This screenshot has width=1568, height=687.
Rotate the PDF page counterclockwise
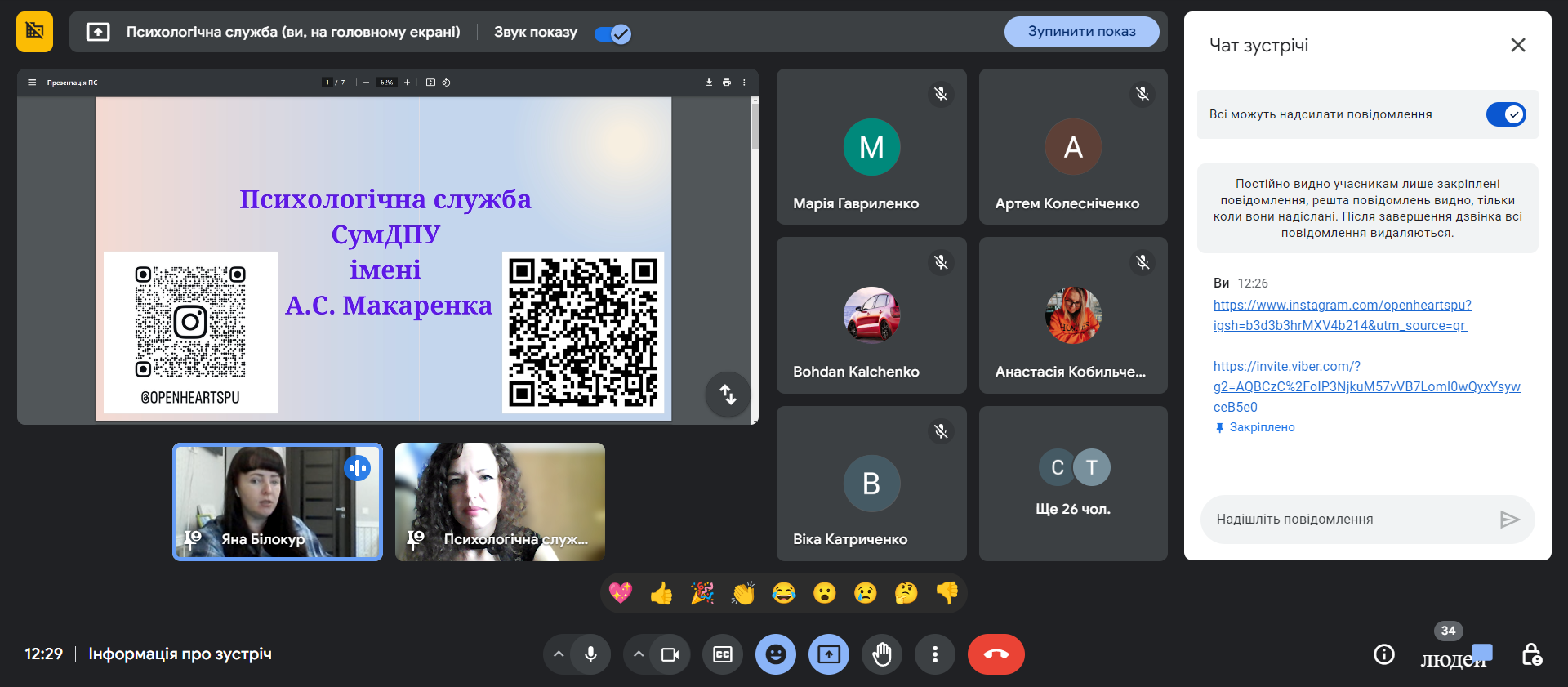tap(446, 83)
